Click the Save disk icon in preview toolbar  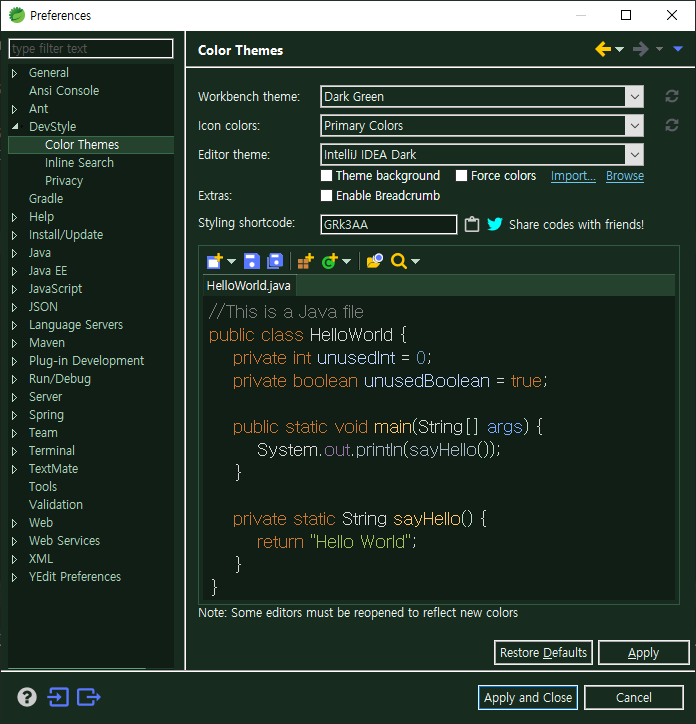(x=252, y=261)
